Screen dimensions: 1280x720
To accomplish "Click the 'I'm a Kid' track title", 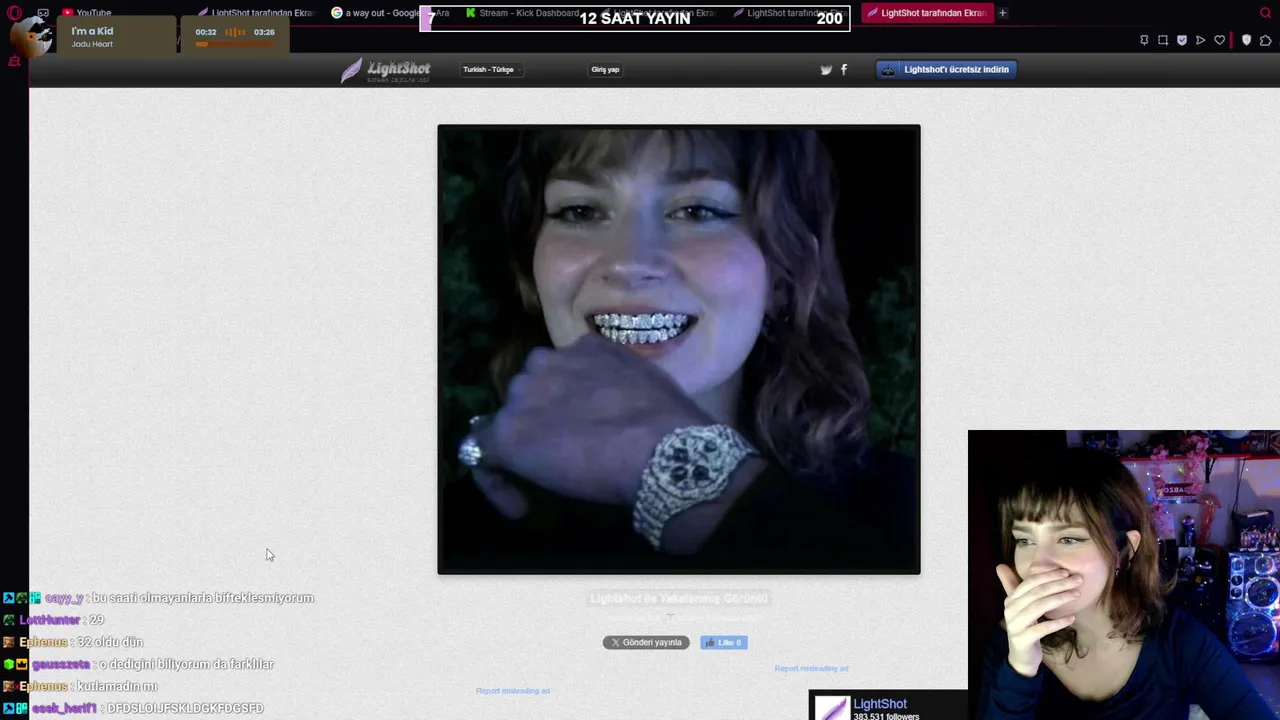I will tap(92, 31).
